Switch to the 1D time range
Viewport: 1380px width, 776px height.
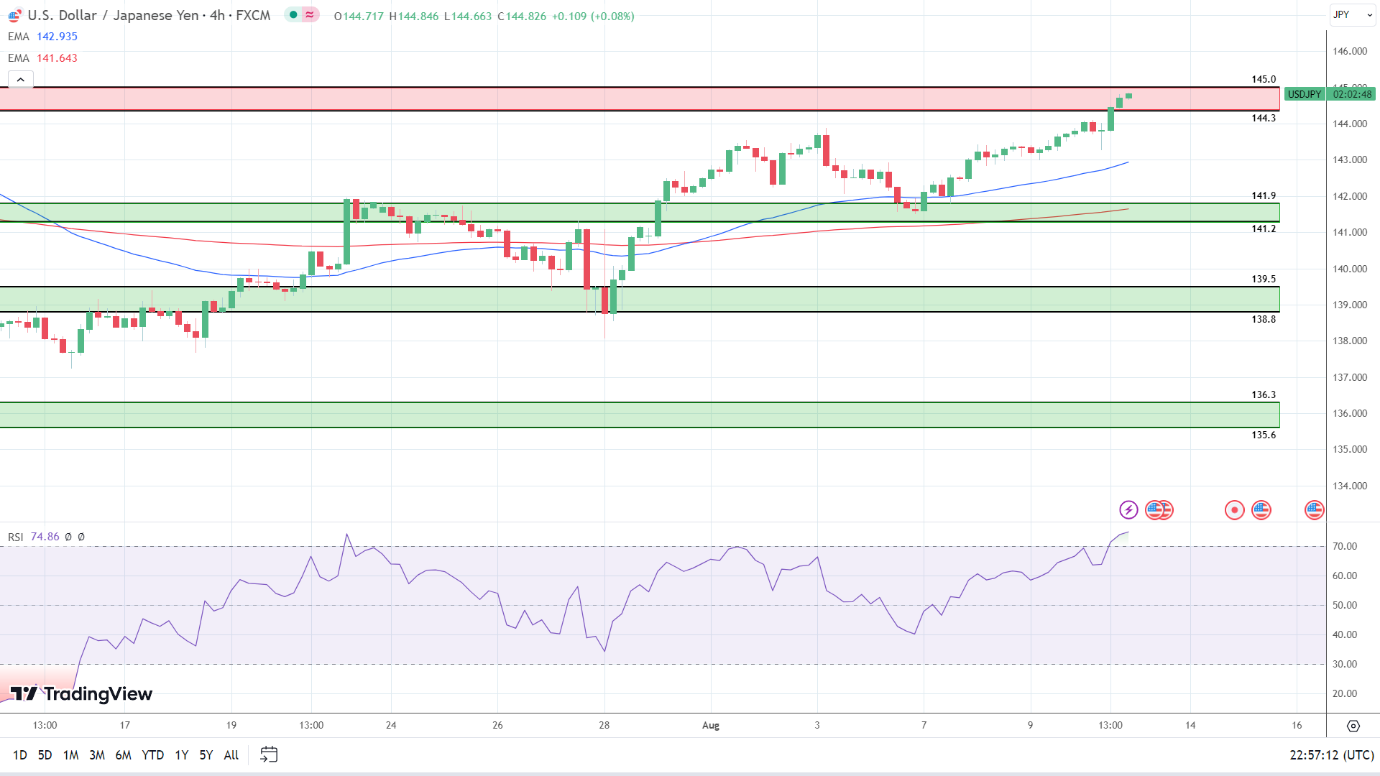pos(19,755)
